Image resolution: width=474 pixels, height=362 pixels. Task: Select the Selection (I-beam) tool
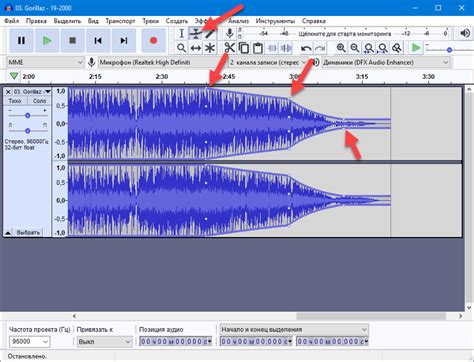[181, 33]
